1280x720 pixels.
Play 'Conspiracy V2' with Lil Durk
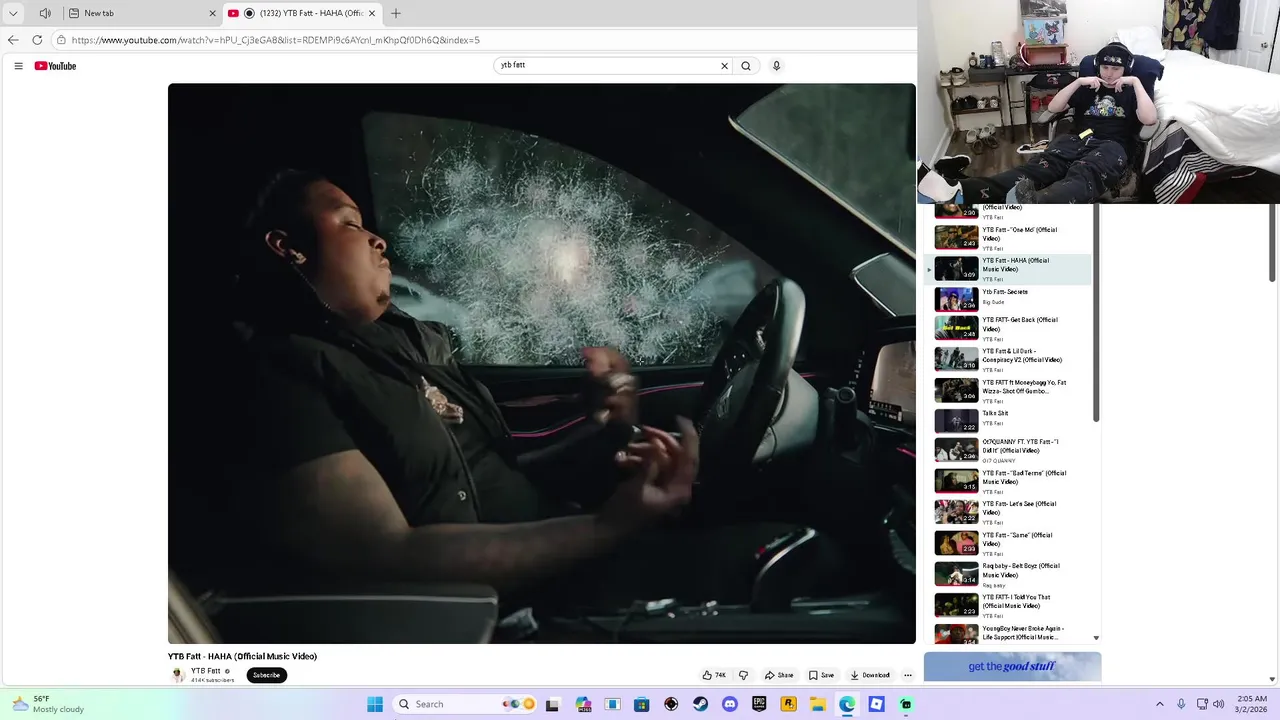1010,359
